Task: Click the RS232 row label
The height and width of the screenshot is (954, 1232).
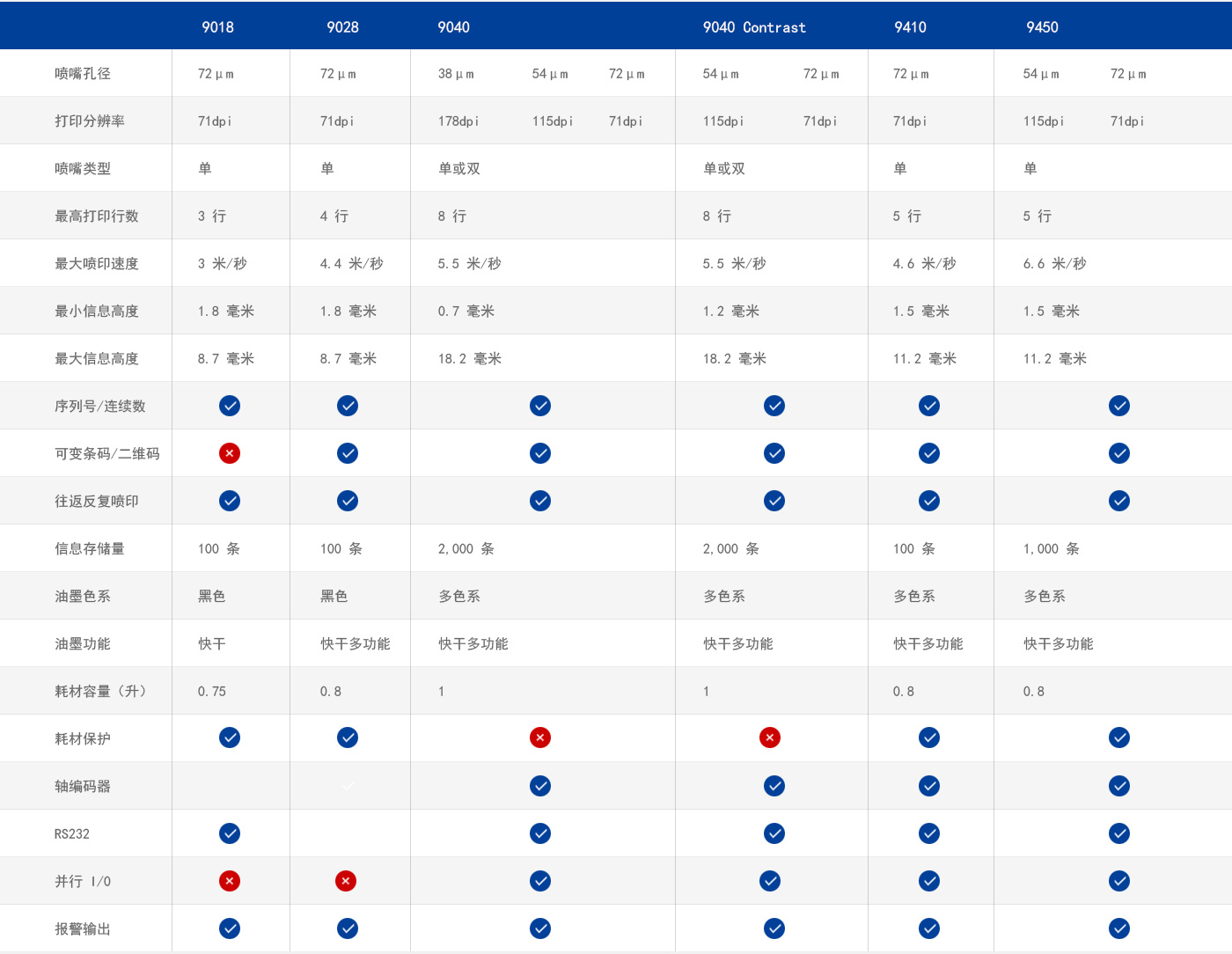Action: pos(72,834)
